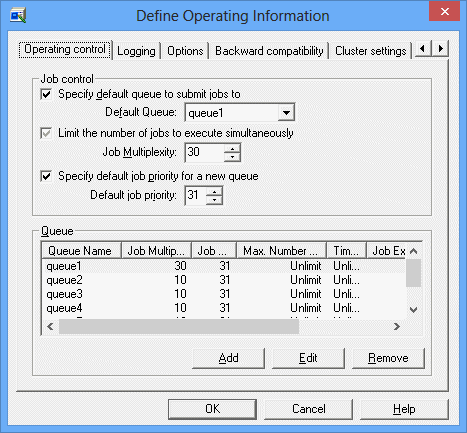Screen dimensions: 467x433
Task: Sort by the Queue Name column header
Action: coord(81,251)
